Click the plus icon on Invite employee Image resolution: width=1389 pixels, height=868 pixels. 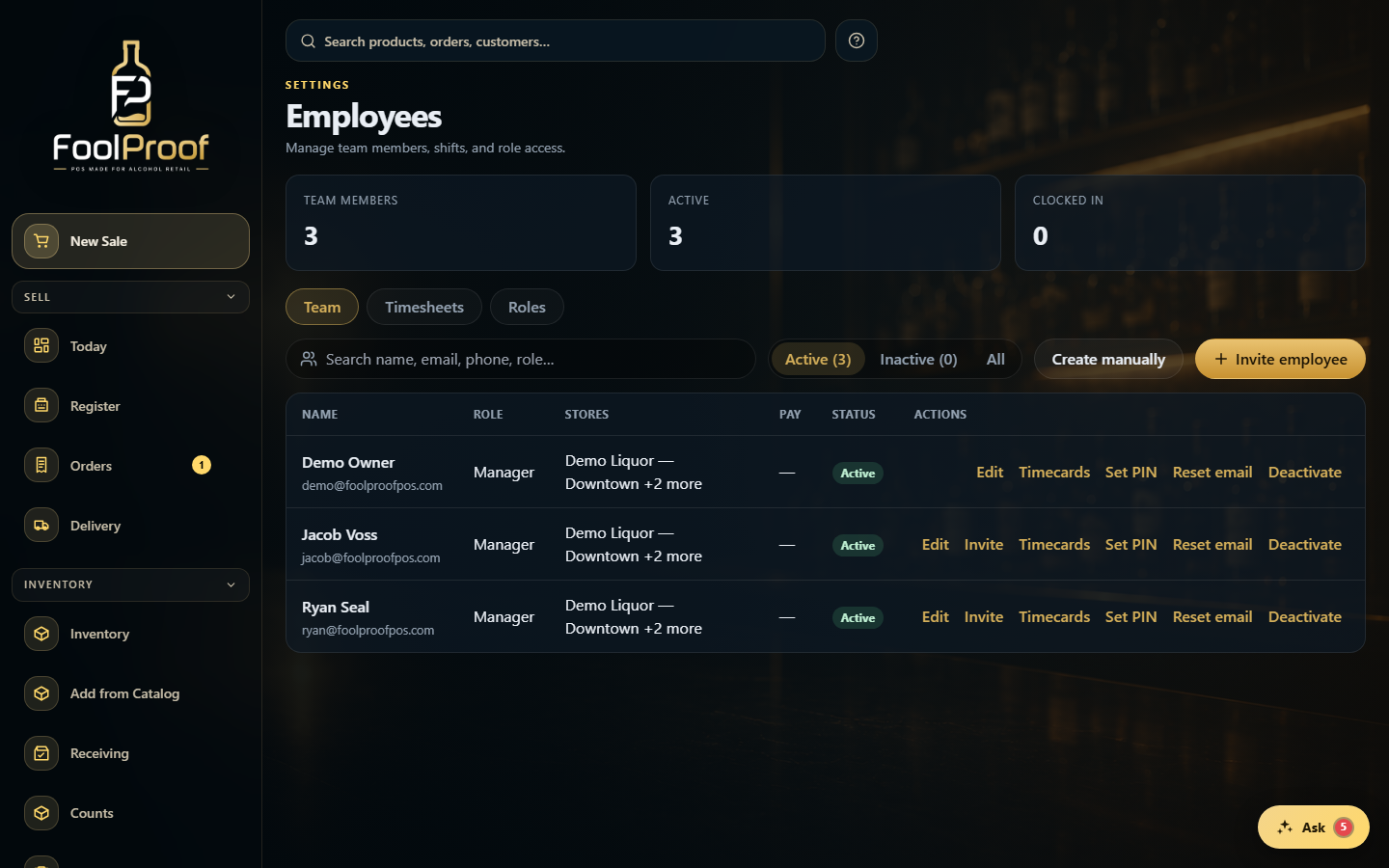tap(1221, 359)
